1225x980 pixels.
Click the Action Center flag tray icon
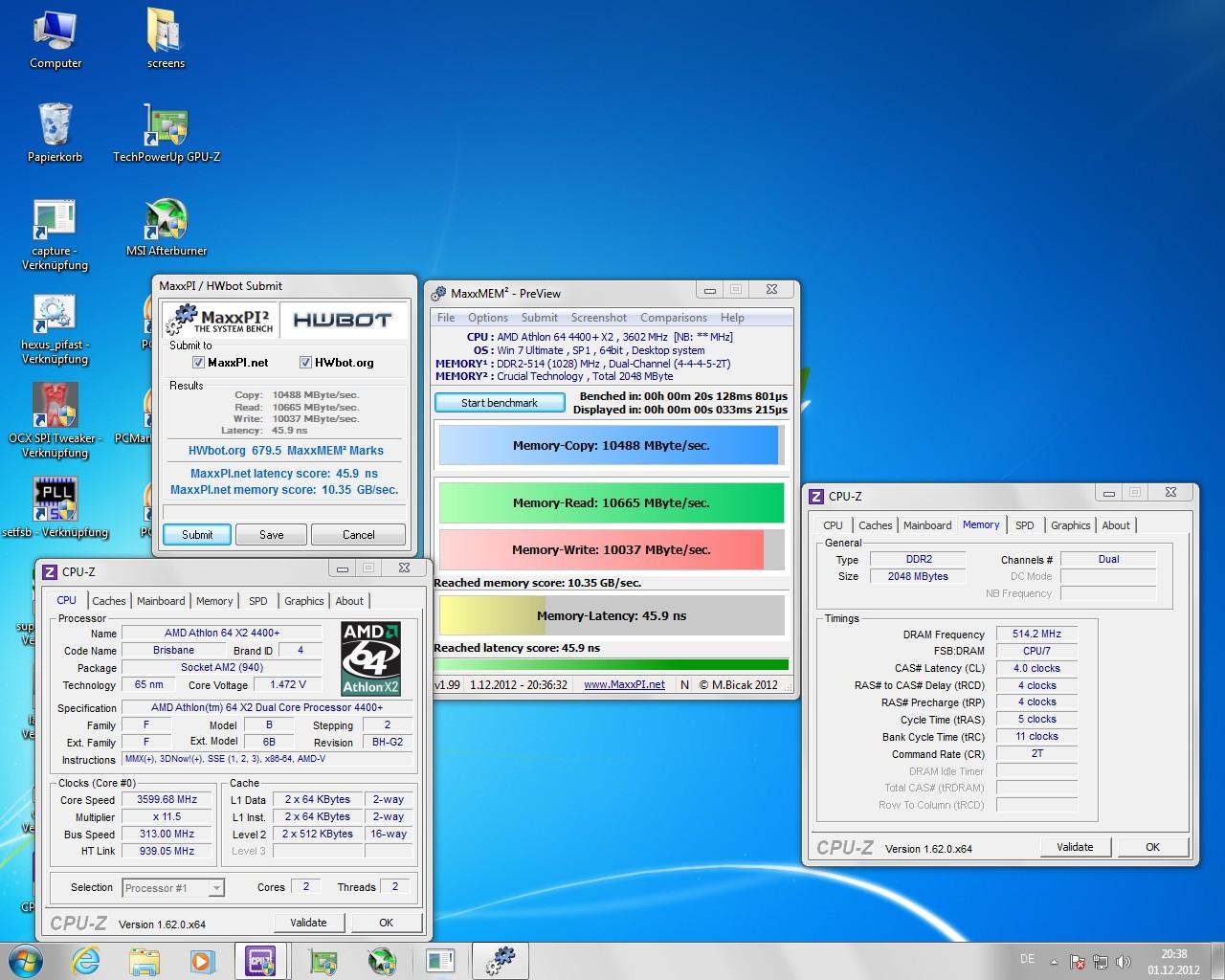coord(1077,962)
